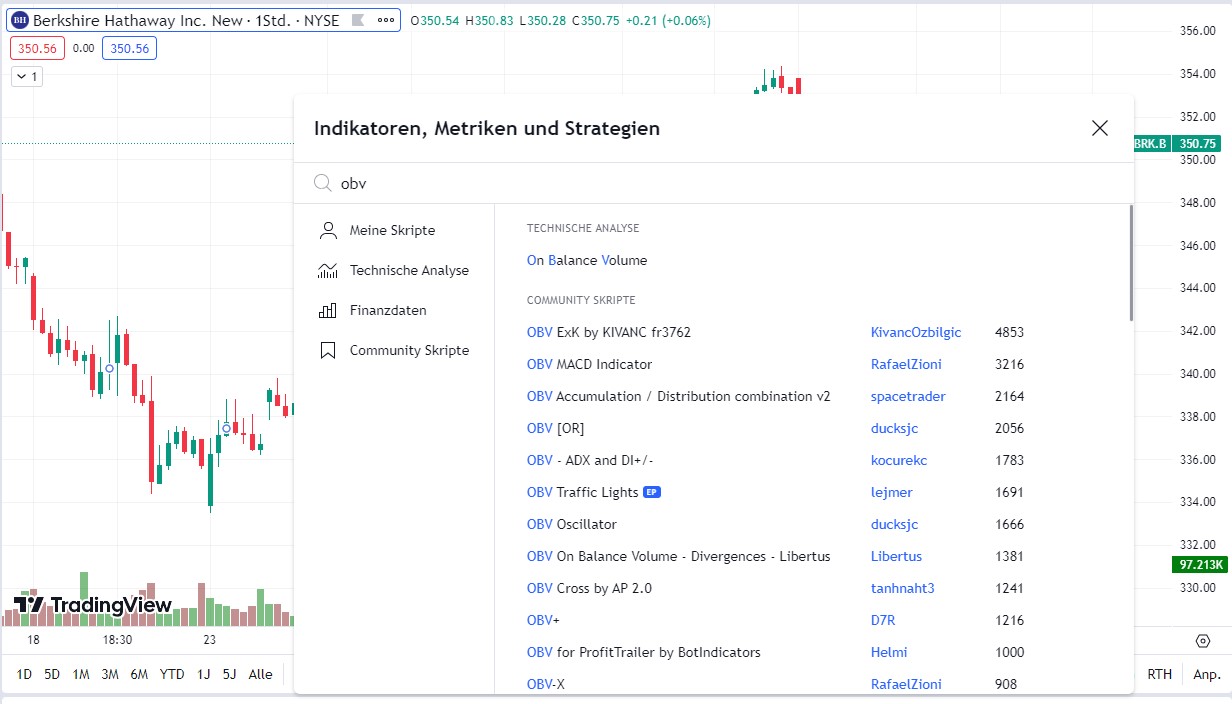Click the red 350.56 sell price button
This screenshot has height=704, width=1232.
click(x=37, y=48)
